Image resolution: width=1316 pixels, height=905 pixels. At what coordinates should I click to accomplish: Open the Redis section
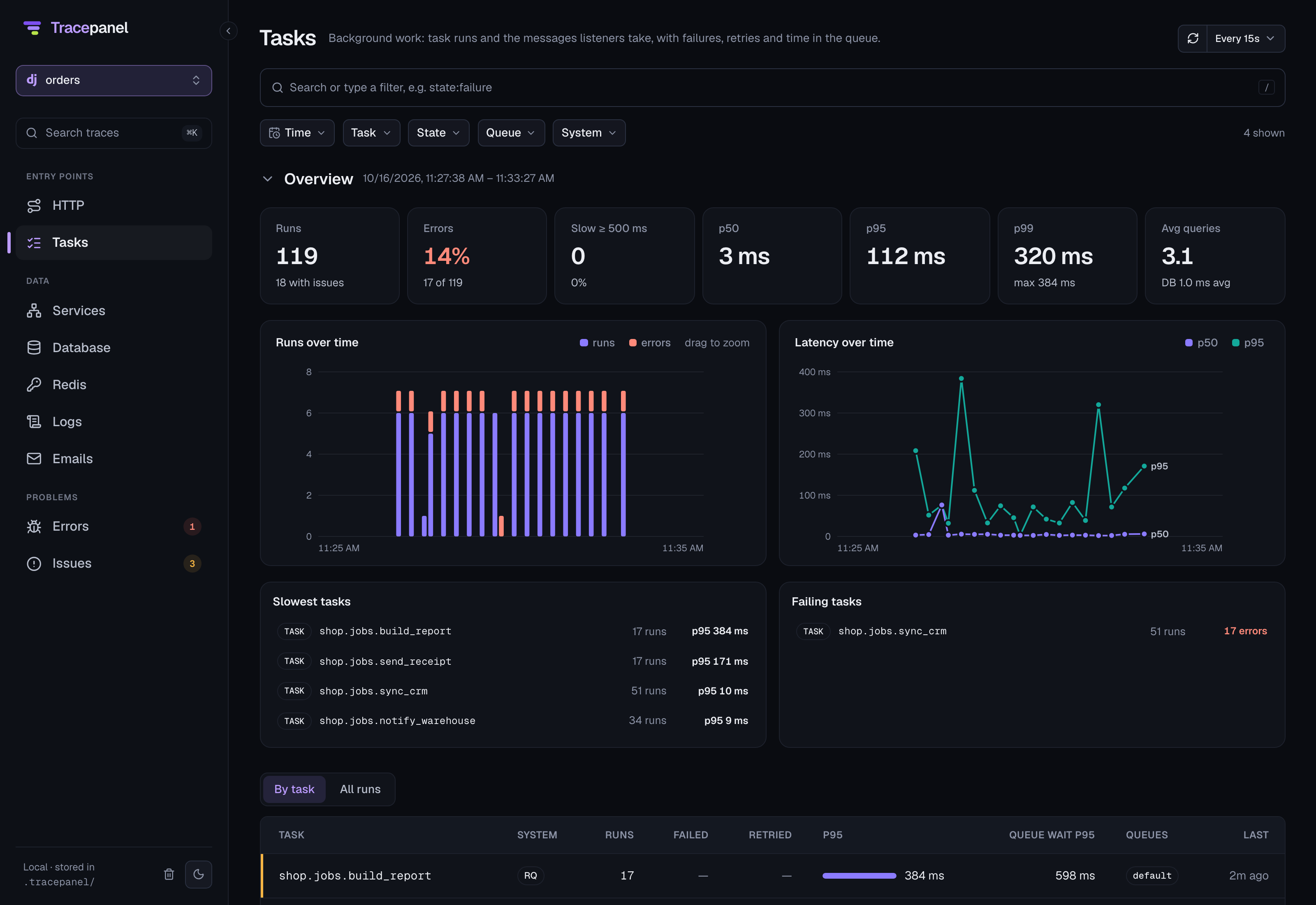pos(114,385)
